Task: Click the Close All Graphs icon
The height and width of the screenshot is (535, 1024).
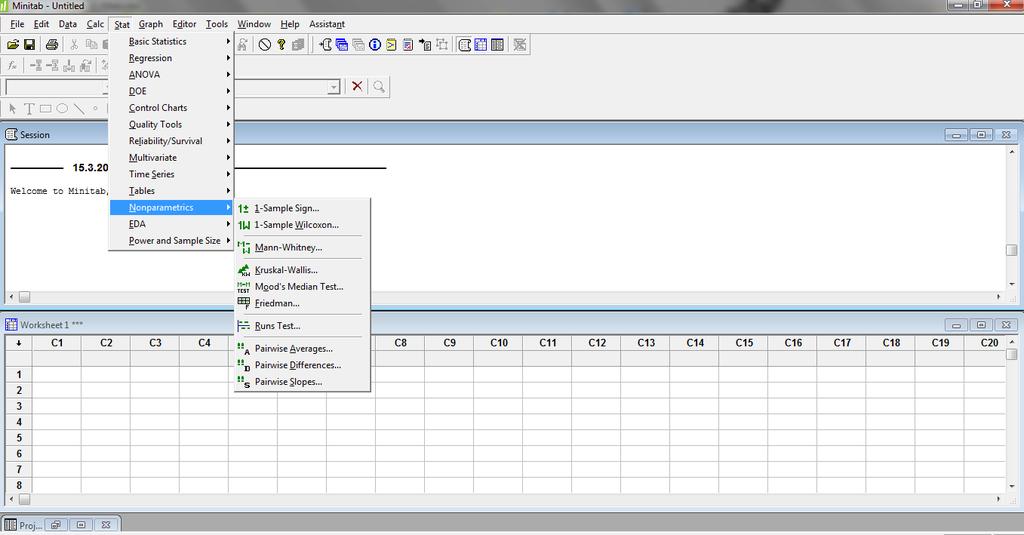Action: click(520, 44)
